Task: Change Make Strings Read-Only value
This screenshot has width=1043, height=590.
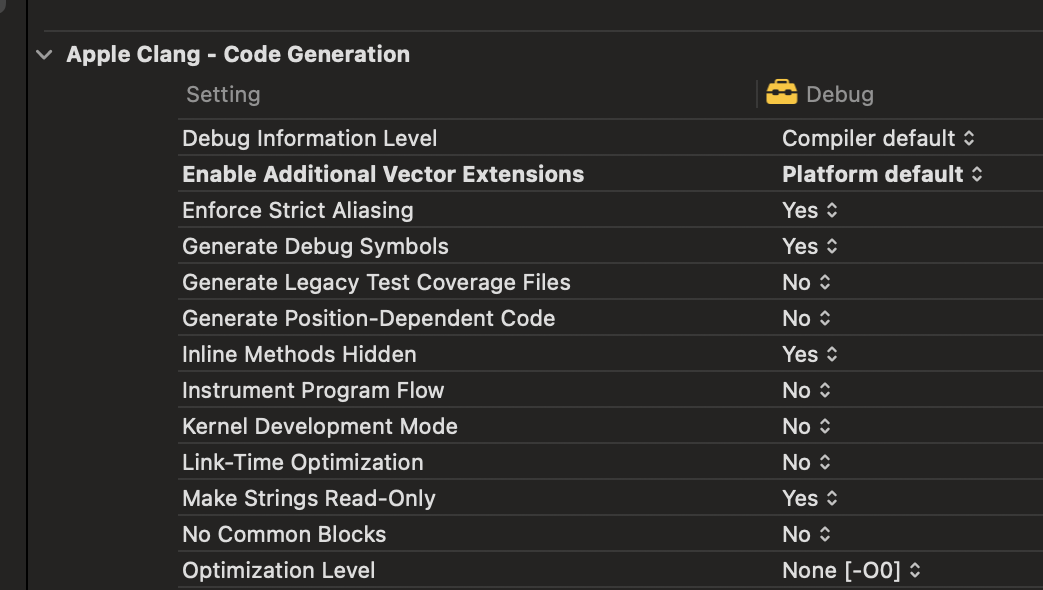Action: [x=810, y=498]
